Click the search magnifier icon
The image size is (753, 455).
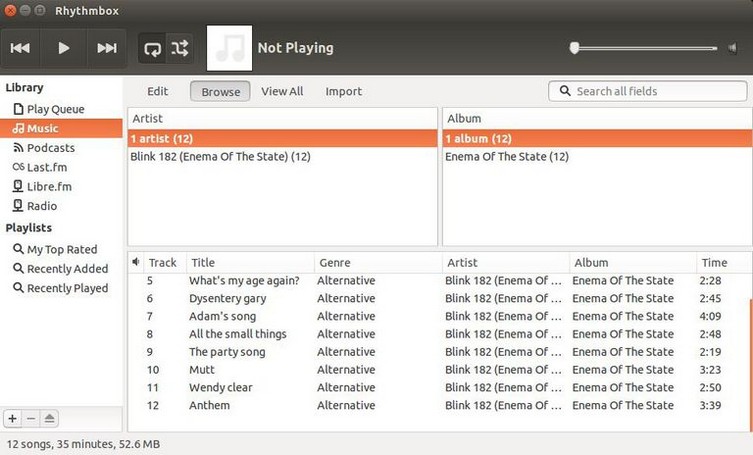click(x=565, y=91)
